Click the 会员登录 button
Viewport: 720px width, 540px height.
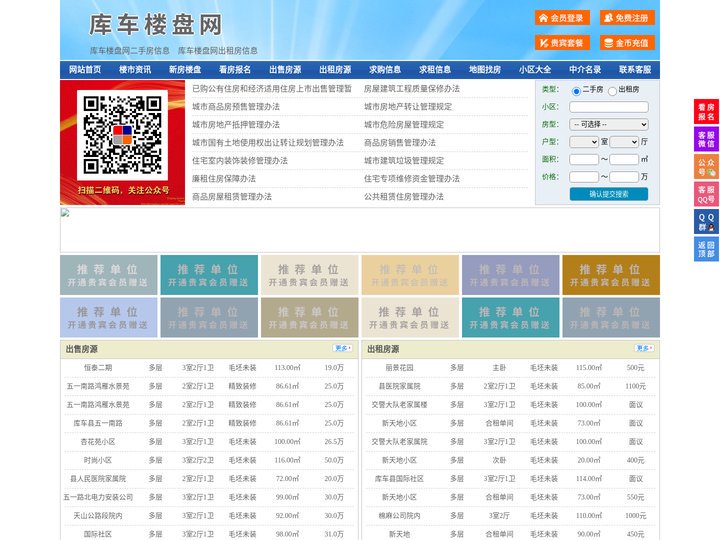click(x=562, y=18)
